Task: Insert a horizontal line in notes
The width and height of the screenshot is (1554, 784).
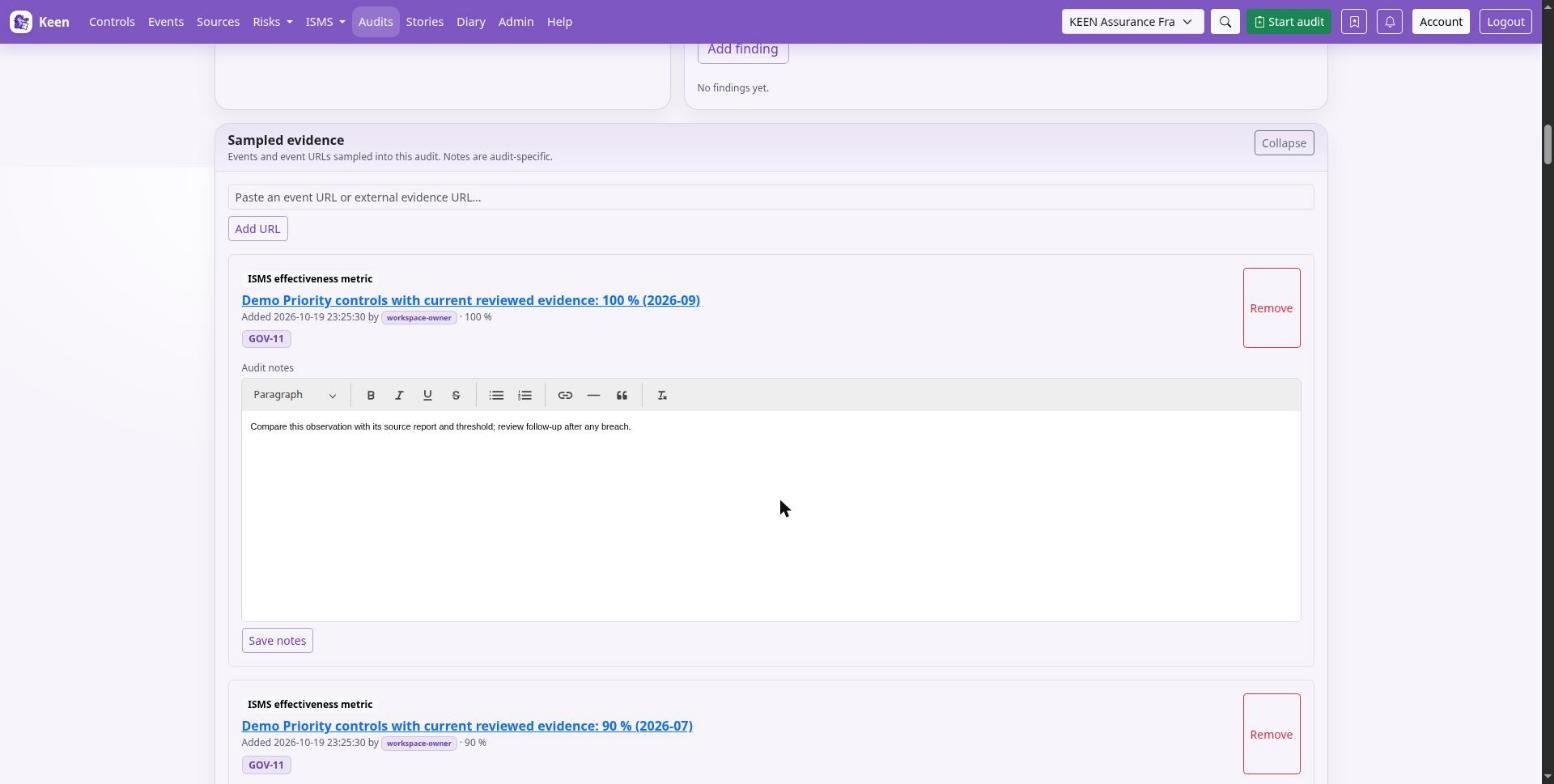Action: (593, 395)
